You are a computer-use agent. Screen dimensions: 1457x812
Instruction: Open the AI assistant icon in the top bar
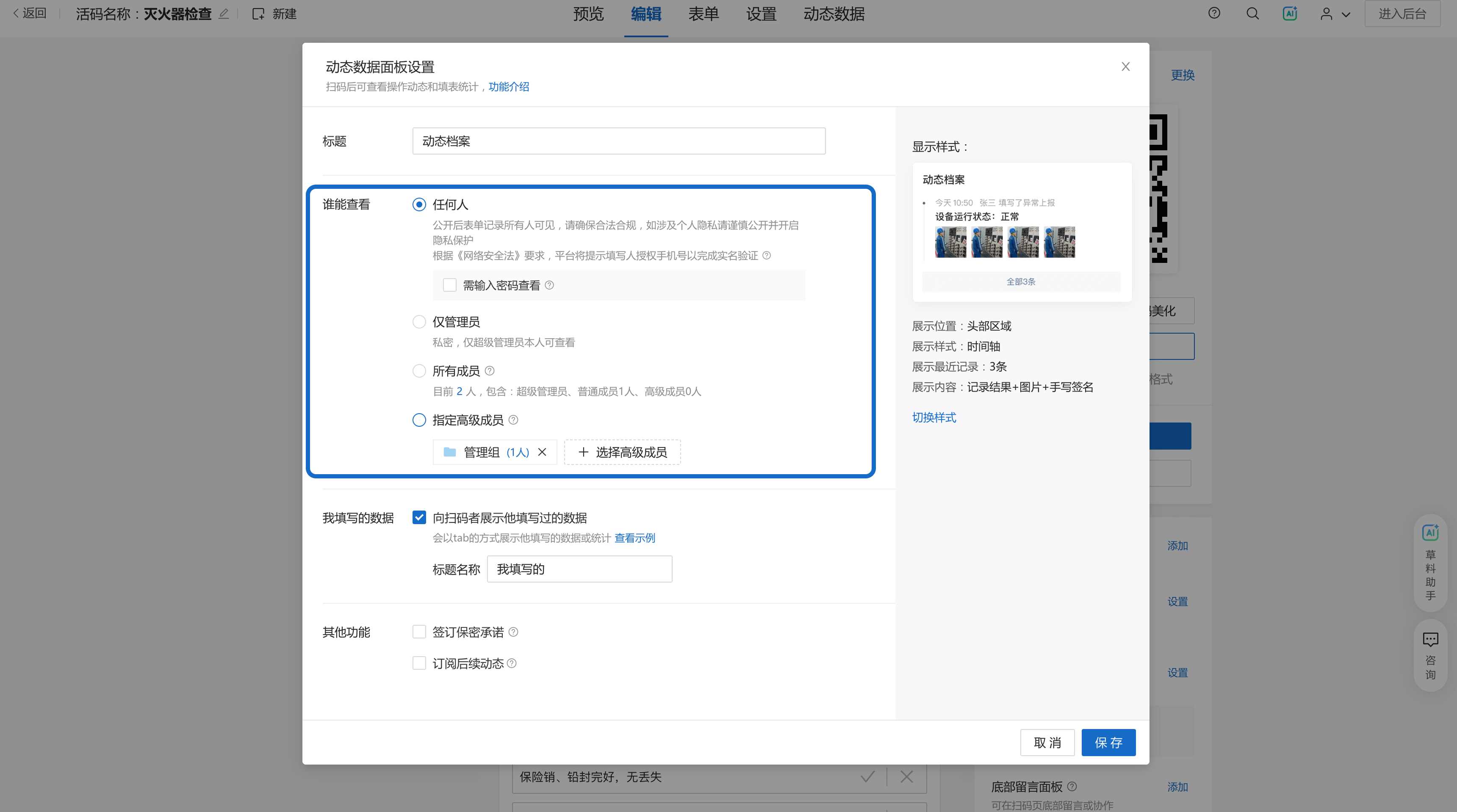(x=1290, y=14)
